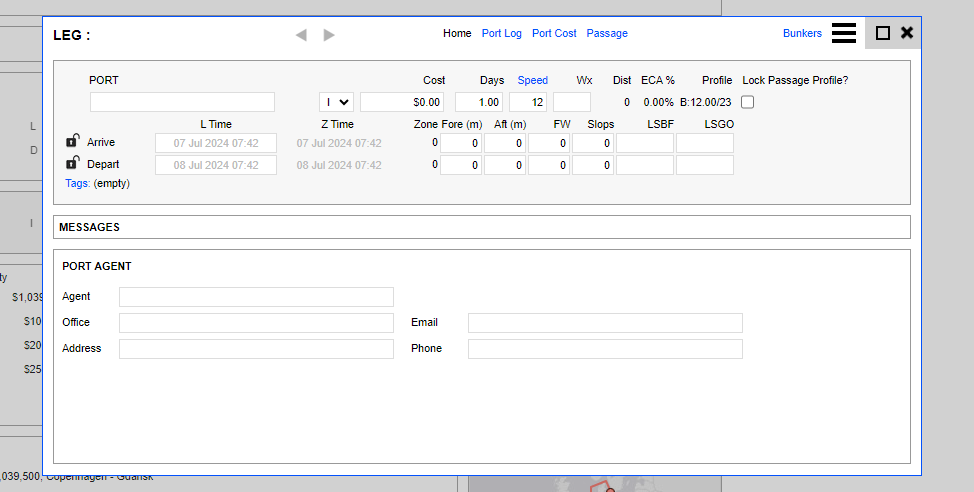
Task: Click the previous leg left arrow
Action: point(301,35)
